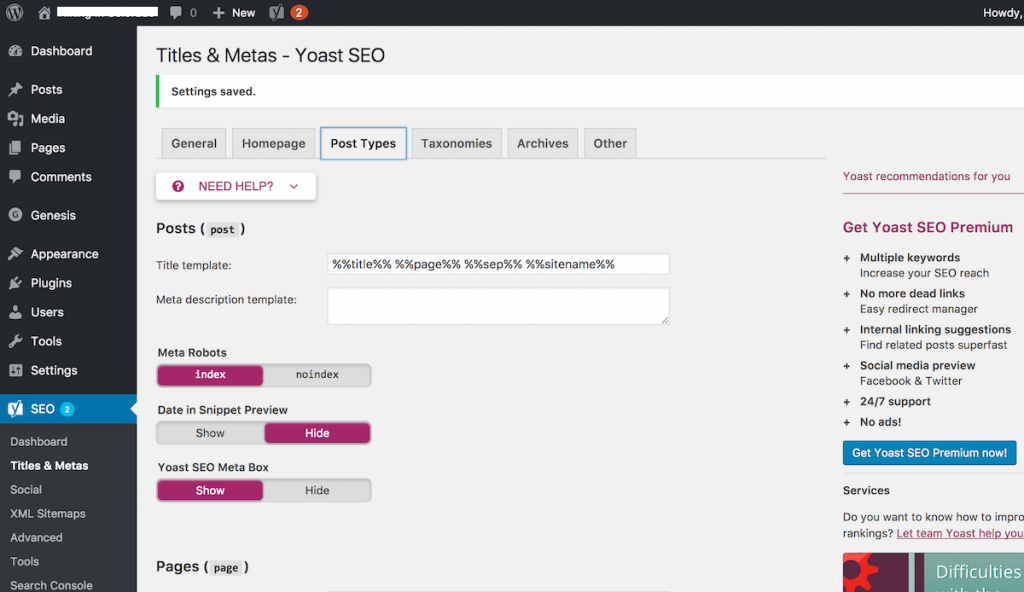
Task: Click the Pages icon in sidebar
Action: point(16,148)
